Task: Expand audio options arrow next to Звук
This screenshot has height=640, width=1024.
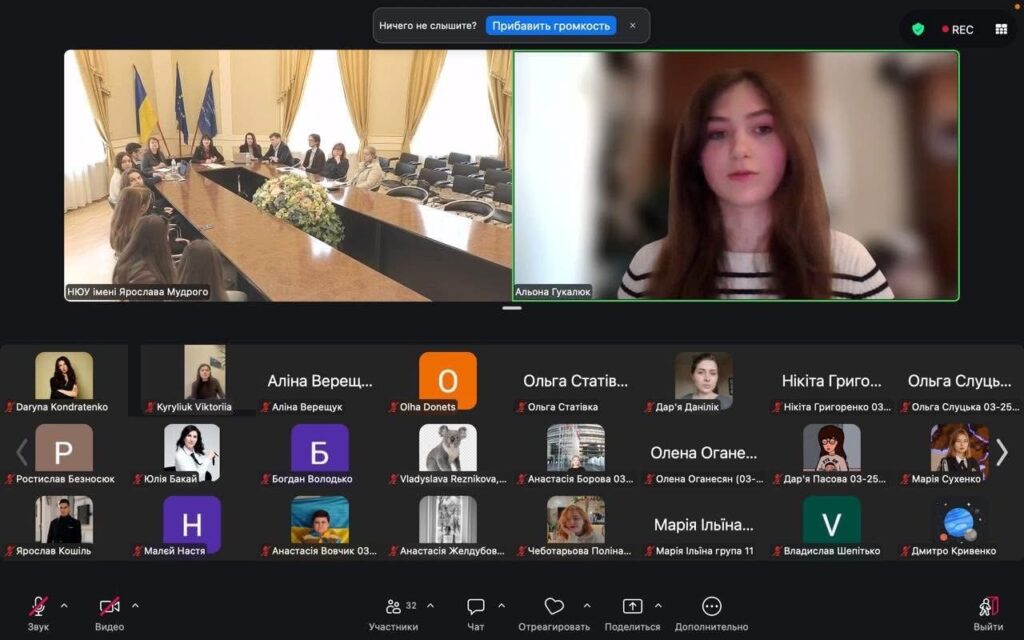Action: pyautogui.click(x=64, y=605)
